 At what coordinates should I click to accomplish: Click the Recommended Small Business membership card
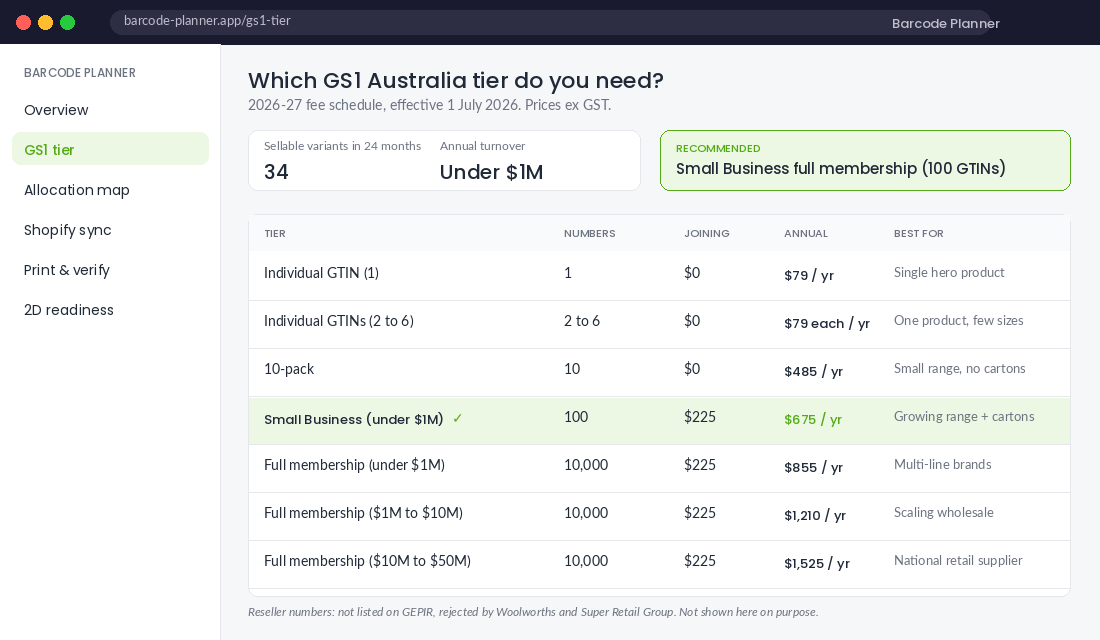click(x=865, y=161)
